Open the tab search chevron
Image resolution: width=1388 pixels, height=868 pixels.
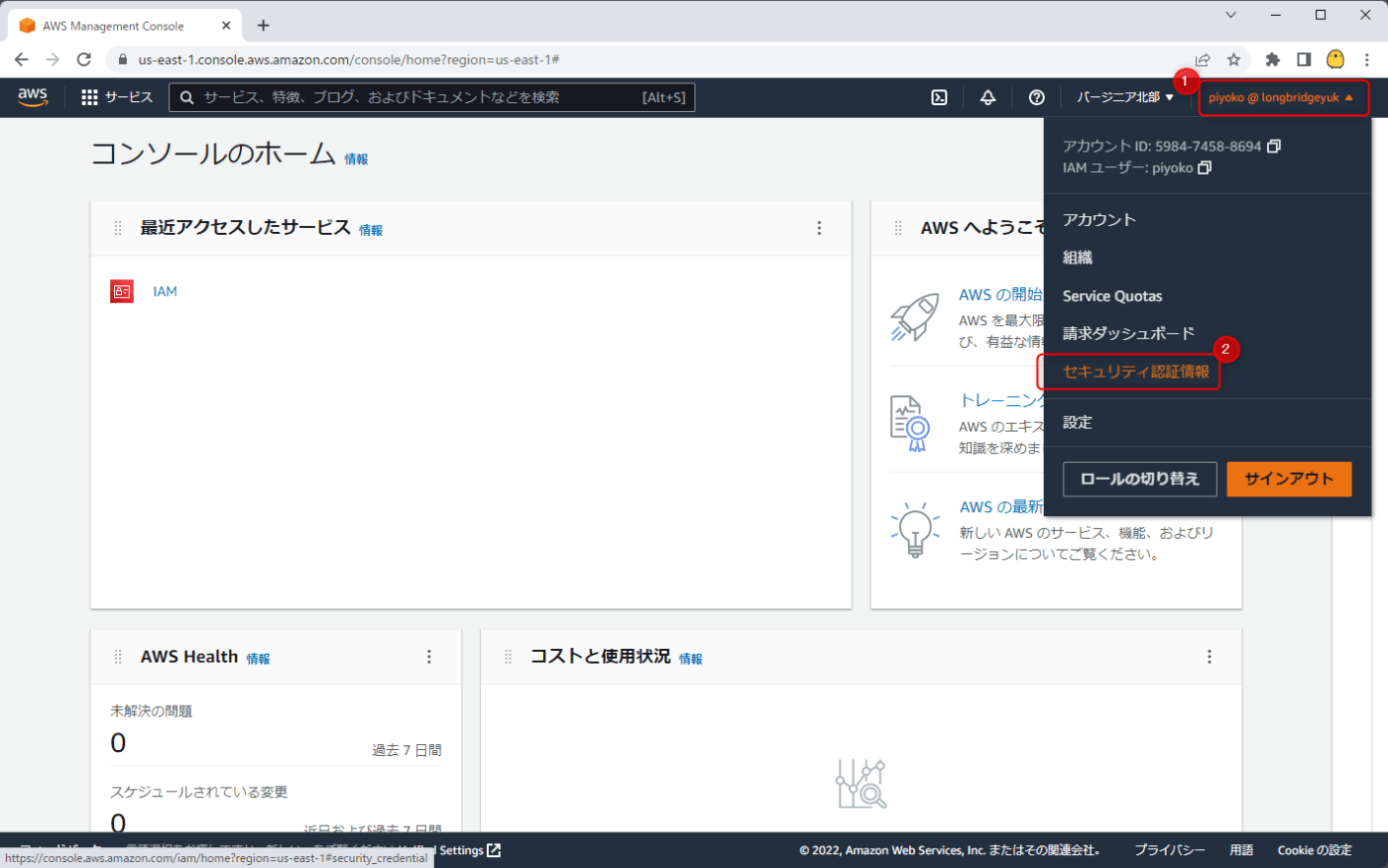(x=1230, y=15)
